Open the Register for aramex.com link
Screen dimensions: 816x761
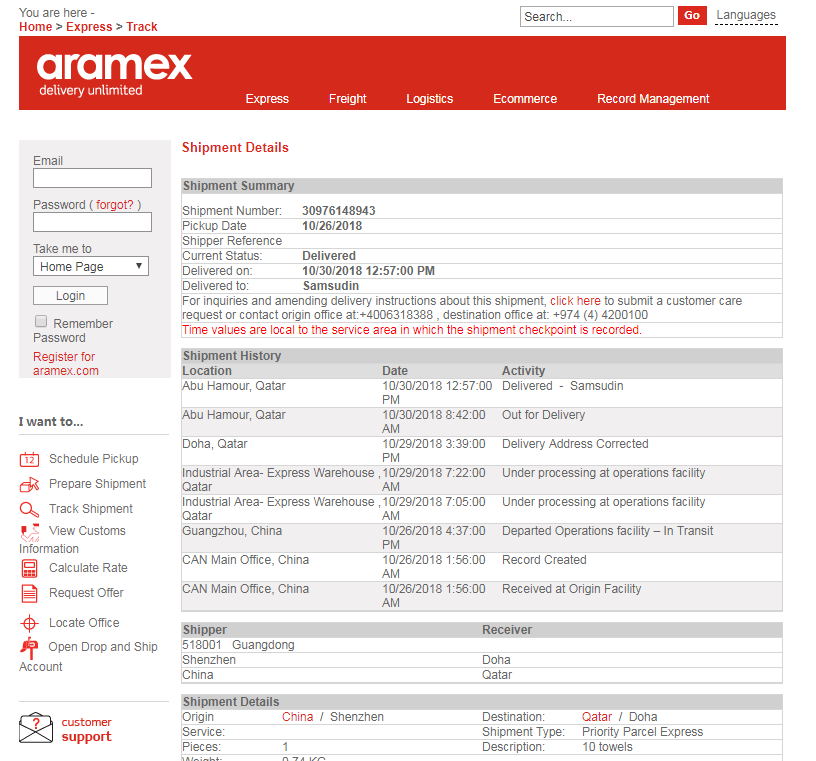point(65,364)
